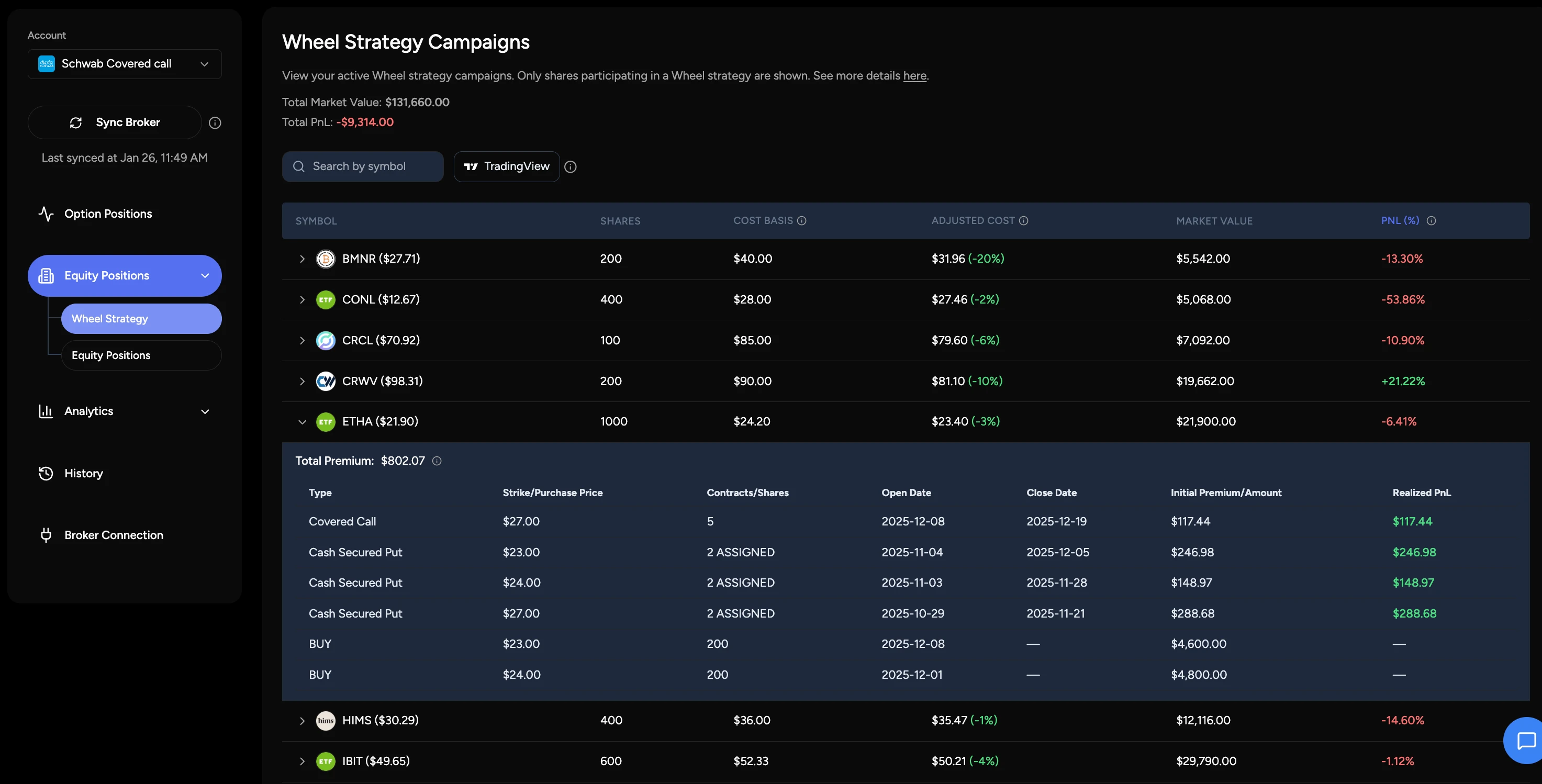Open the TradingView integration button
This screenshot has width=1542, height=784.
(507, 166)
